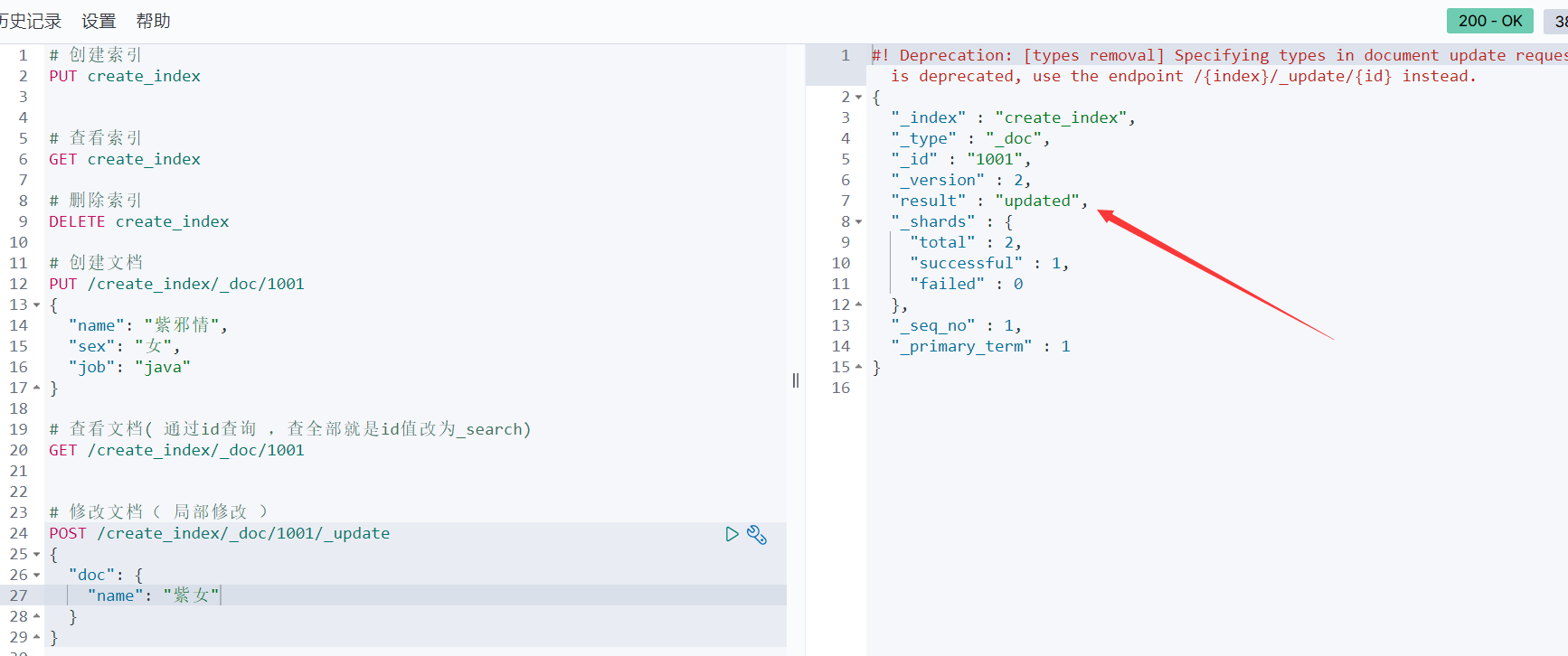
Task: Select the line PUT create_index
Action: [125, 76]
